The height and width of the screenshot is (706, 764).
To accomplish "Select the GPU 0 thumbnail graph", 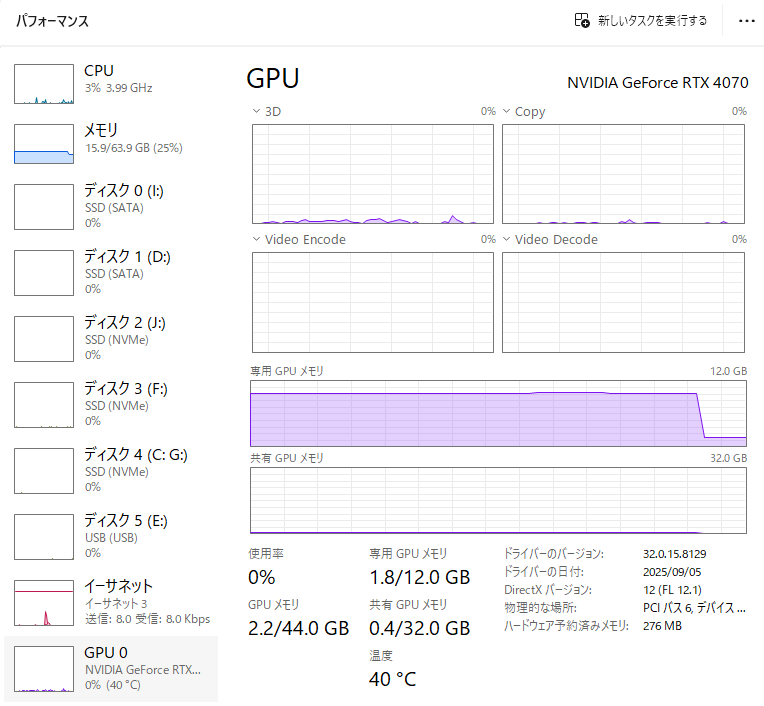I will tap(44, 668).
